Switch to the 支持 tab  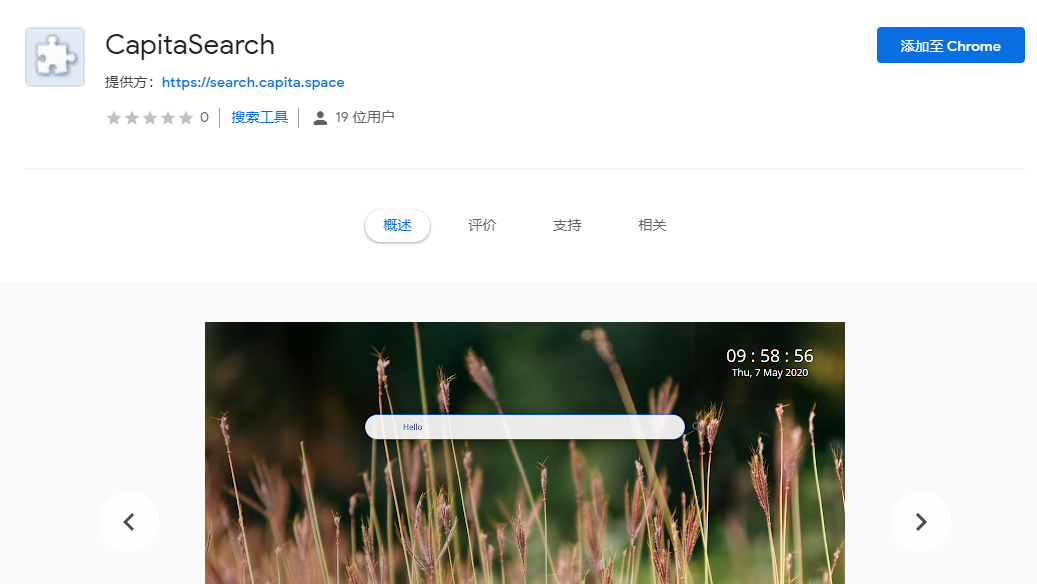tap(567, 226)
